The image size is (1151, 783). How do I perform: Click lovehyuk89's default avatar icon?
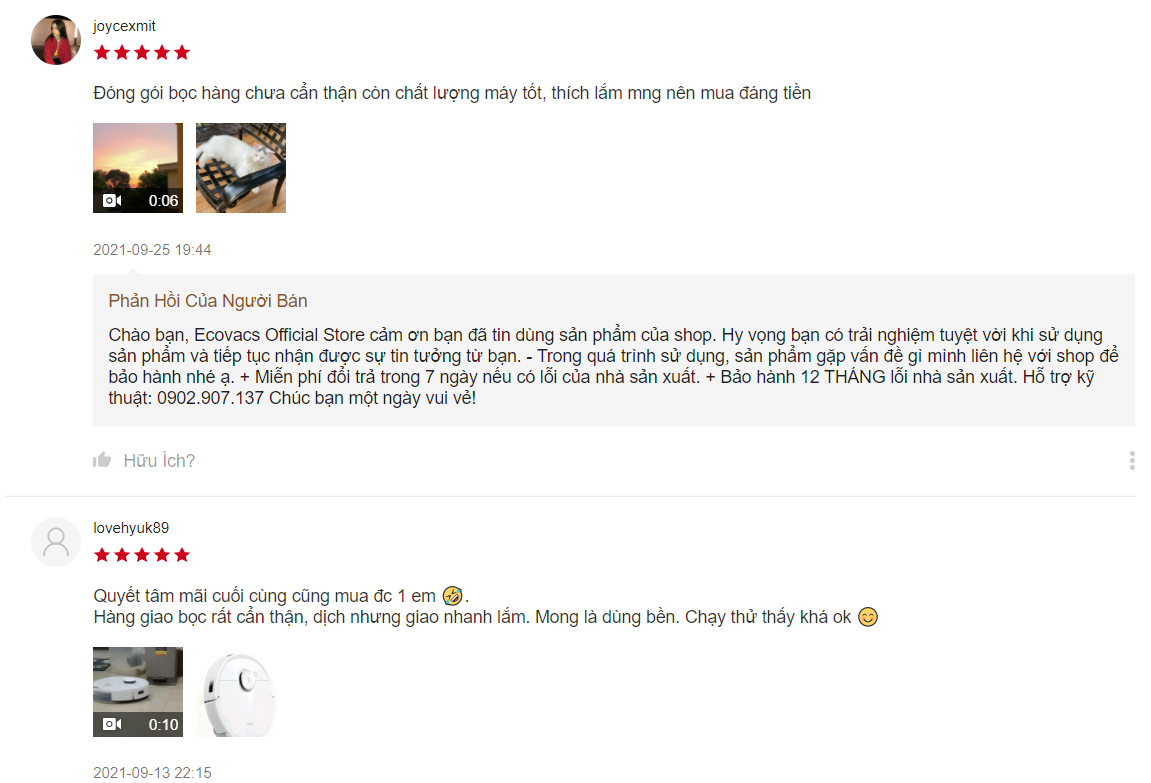(56, 542)
